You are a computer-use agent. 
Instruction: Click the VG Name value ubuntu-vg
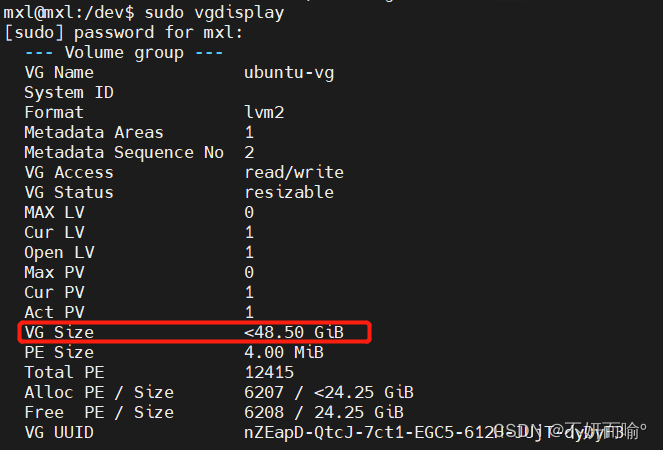289,73
